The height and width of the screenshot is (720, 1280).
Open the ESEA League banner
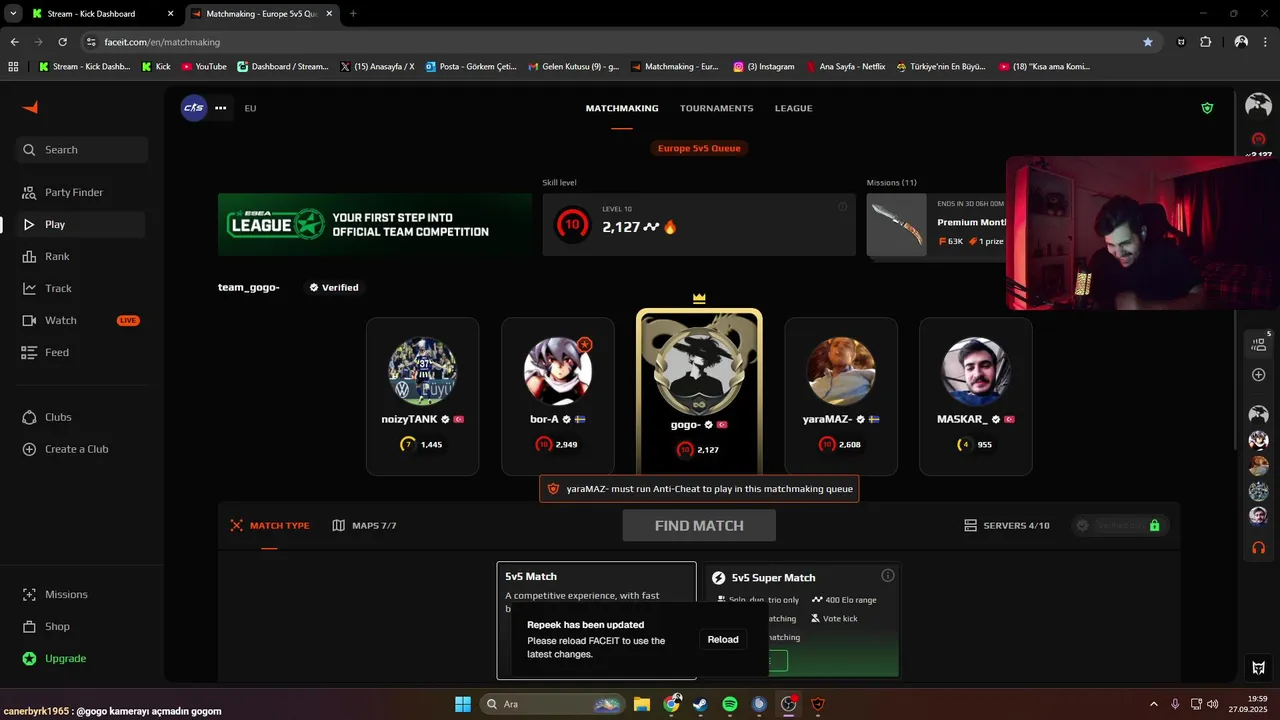375,224
